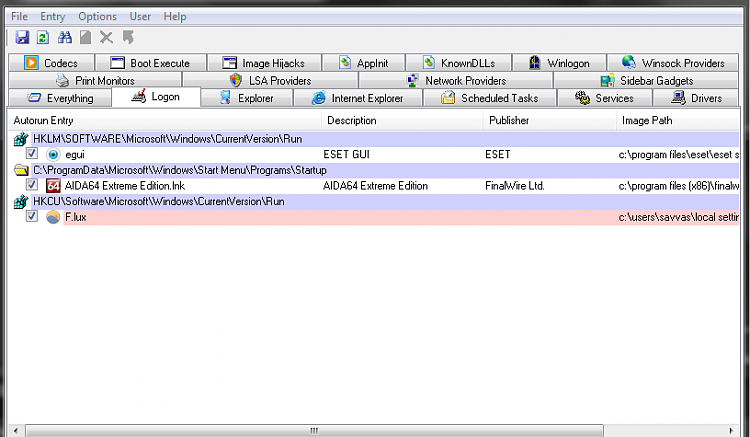The width and height of the screenshot is (750, 437).
Task: Sort by the Publisher column header
Action: 550,120
